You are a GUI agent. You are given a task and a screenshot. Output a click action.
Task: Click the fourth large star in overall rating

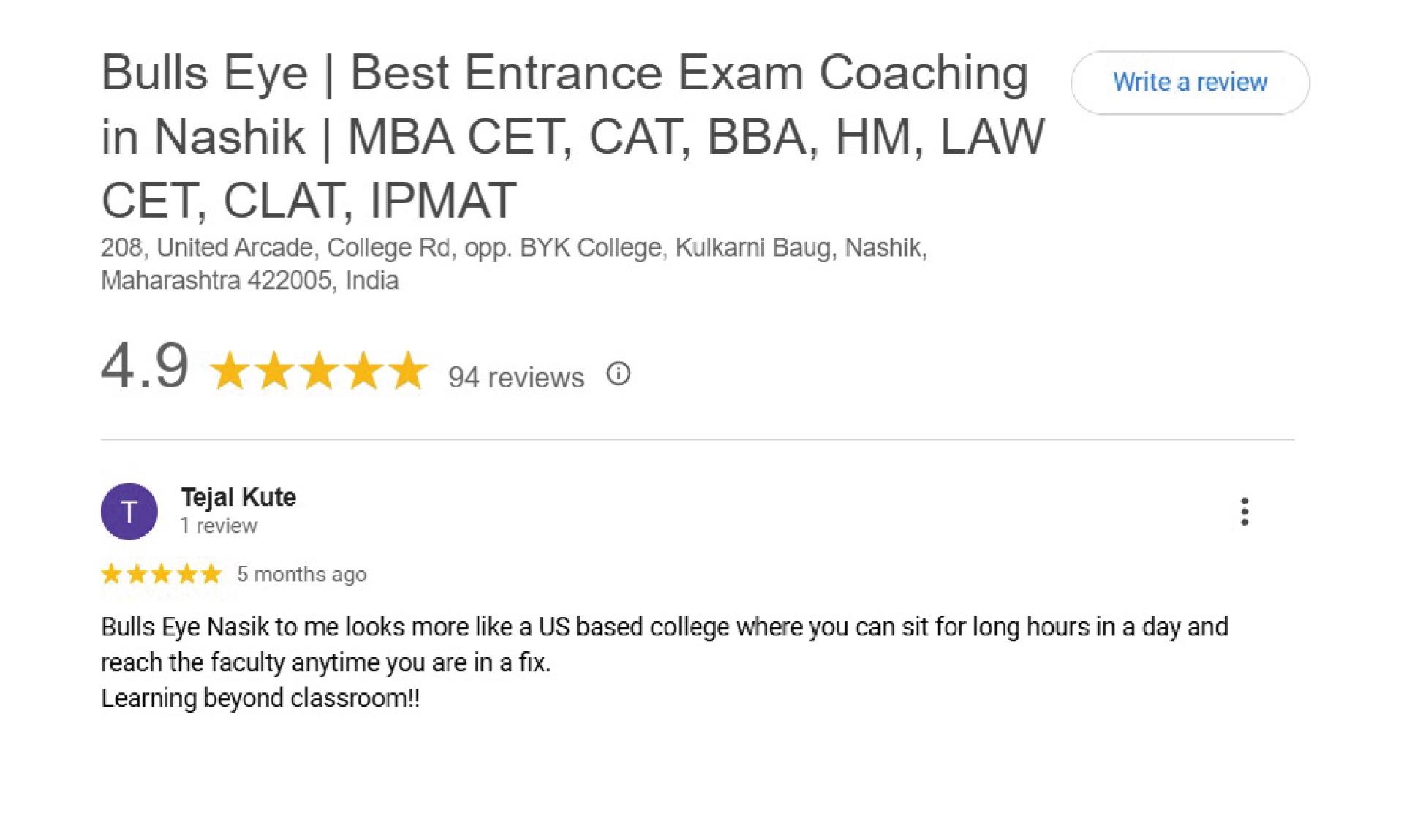[363, 371]
